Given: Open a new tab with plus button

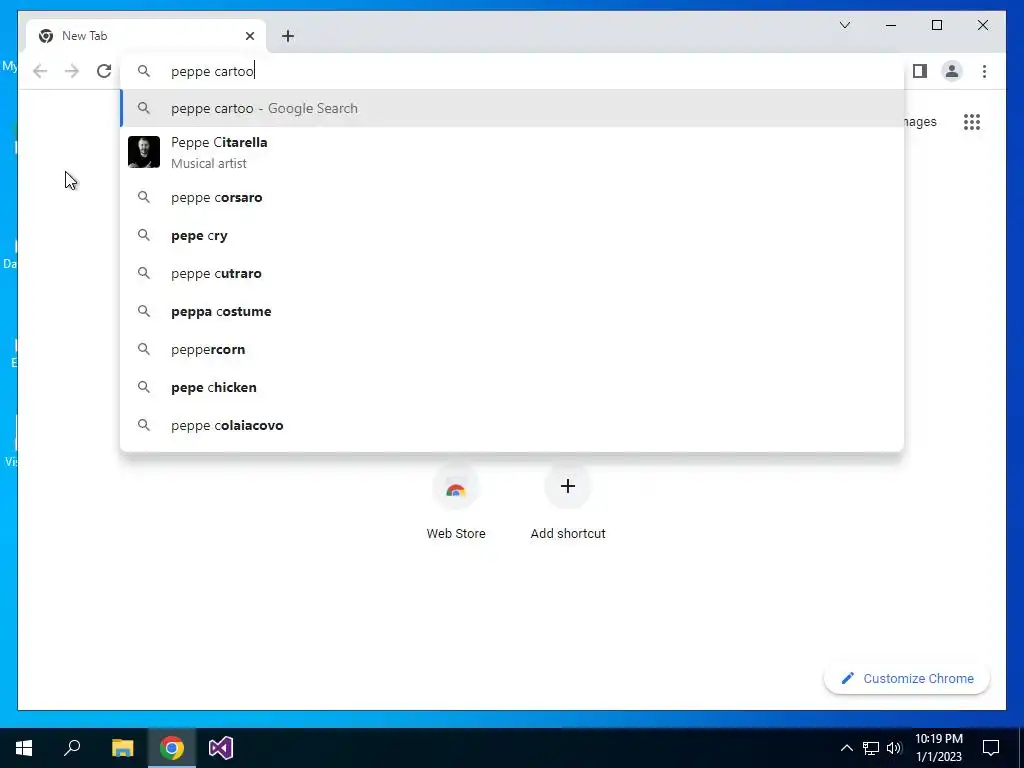Looking at the screenshot, I should 288,36.
